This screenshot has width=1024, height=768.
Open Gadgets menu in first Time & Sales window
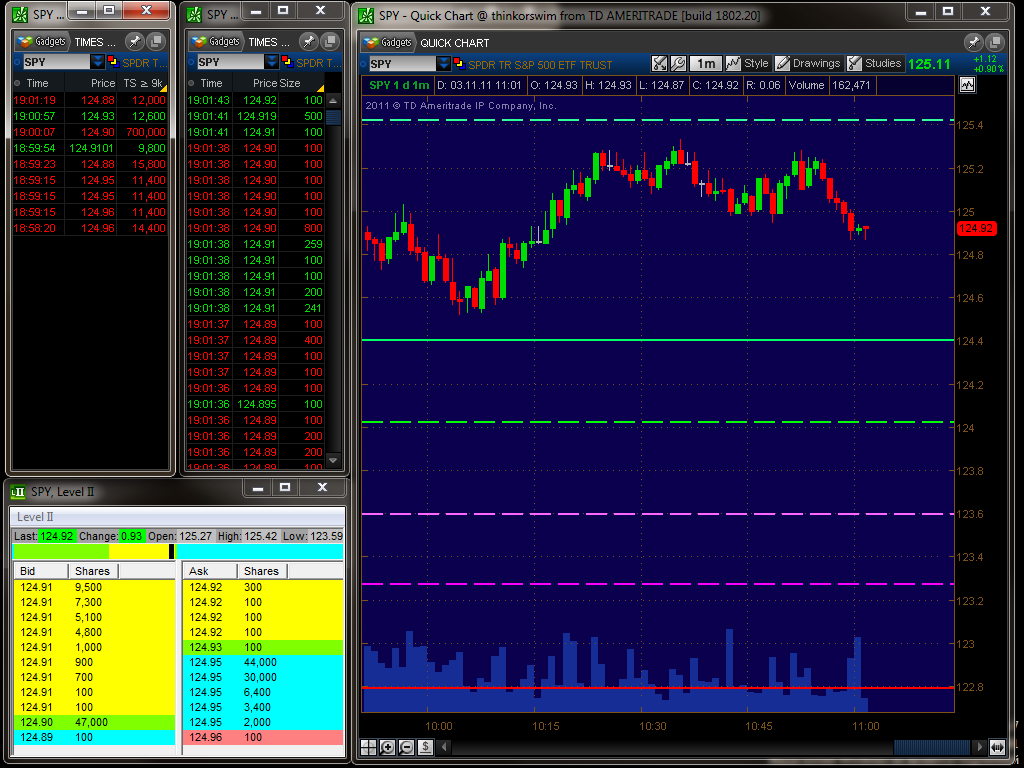[x=42, y=41]
